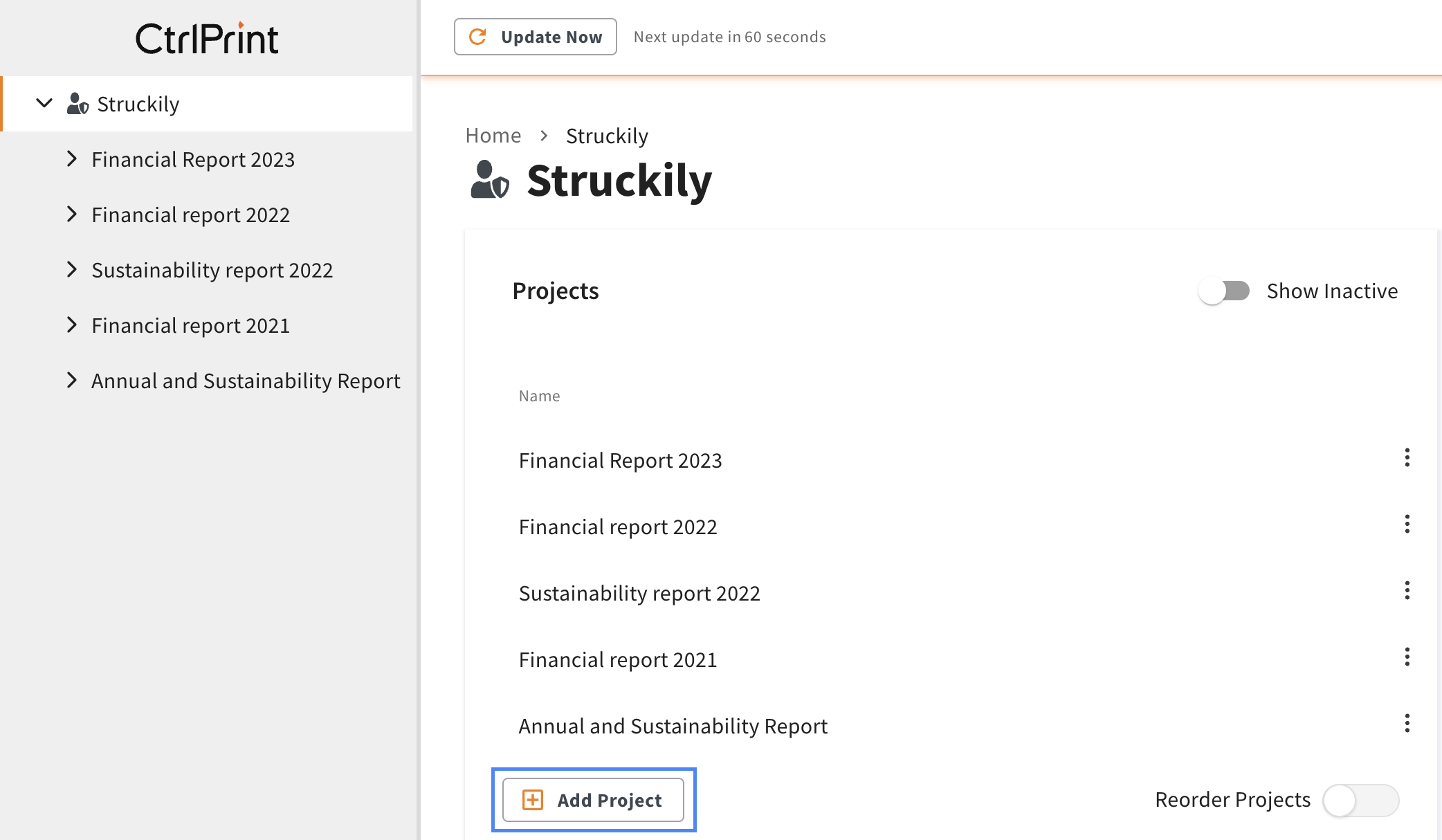This screenshot has width=1442, height=840.
Task: Open three-dot menu for Sustainability report 2022
Action: [x=1407, y=590]
